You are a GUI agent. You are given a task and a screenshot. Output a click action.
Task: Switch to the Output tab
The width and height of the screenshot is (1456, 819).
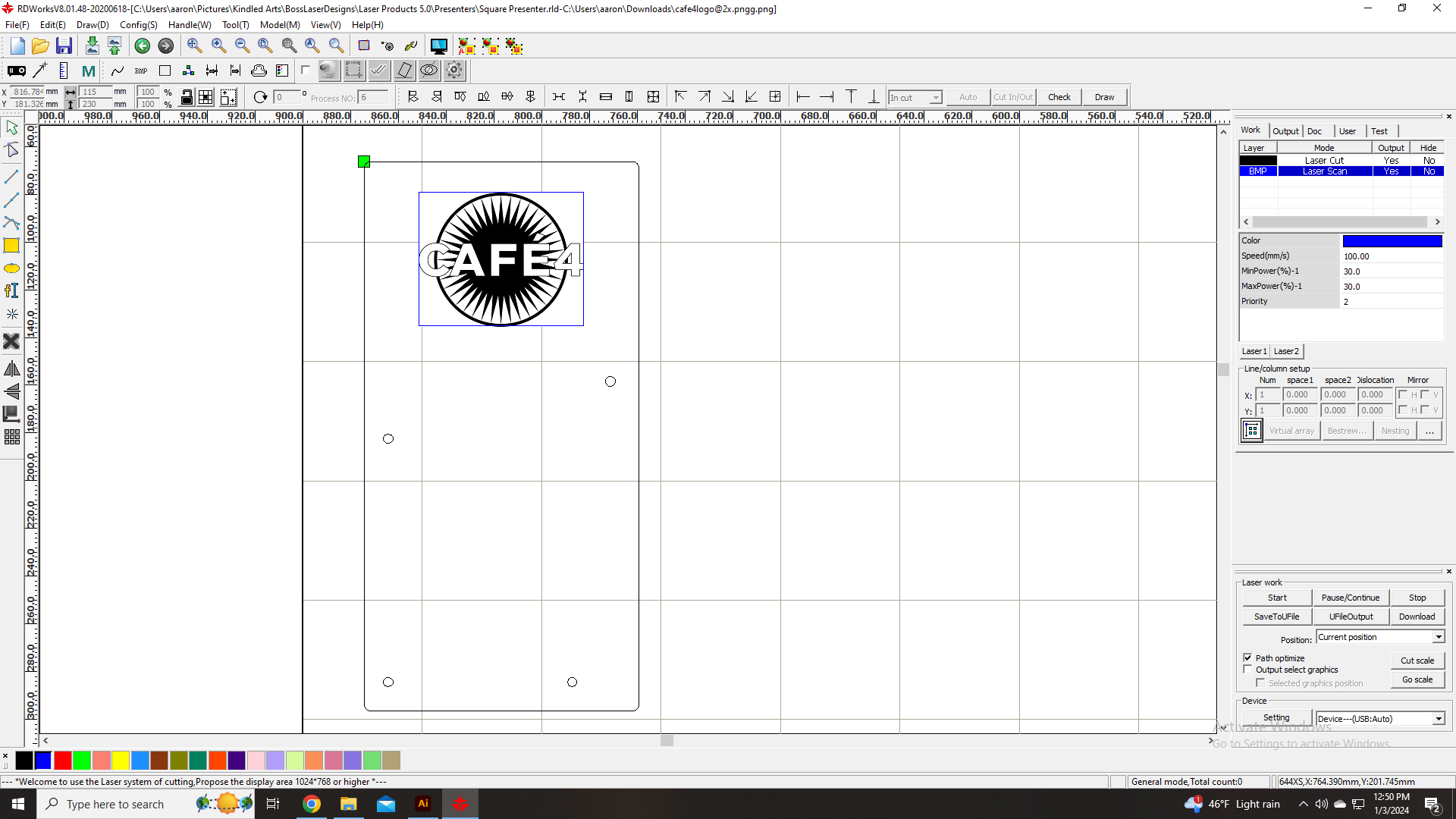click(1285, 131)
